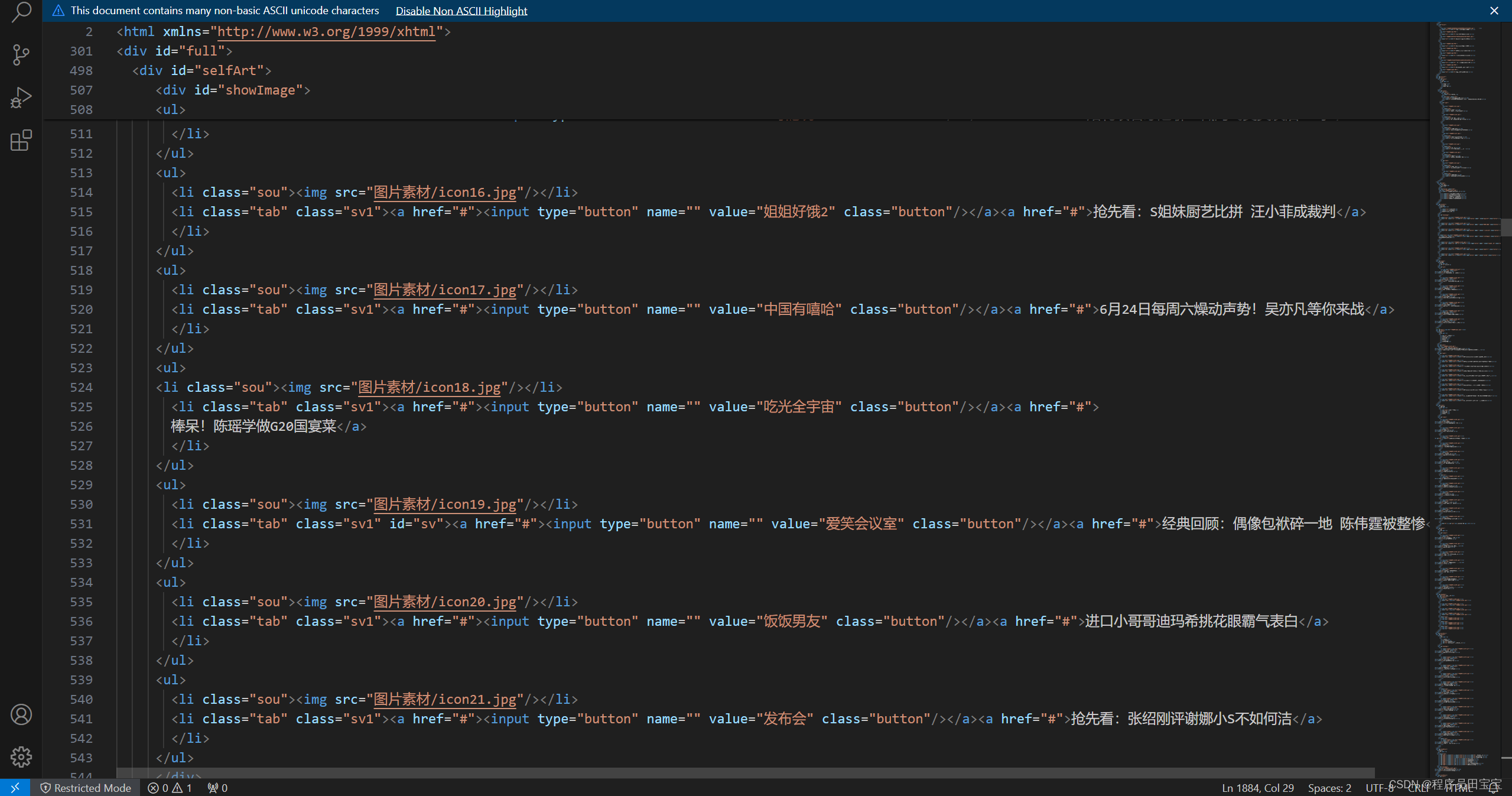The height and width of the screenshot is (796, 1512).
Task: Click the remote window icon in status bar
Action: (15, 788)
